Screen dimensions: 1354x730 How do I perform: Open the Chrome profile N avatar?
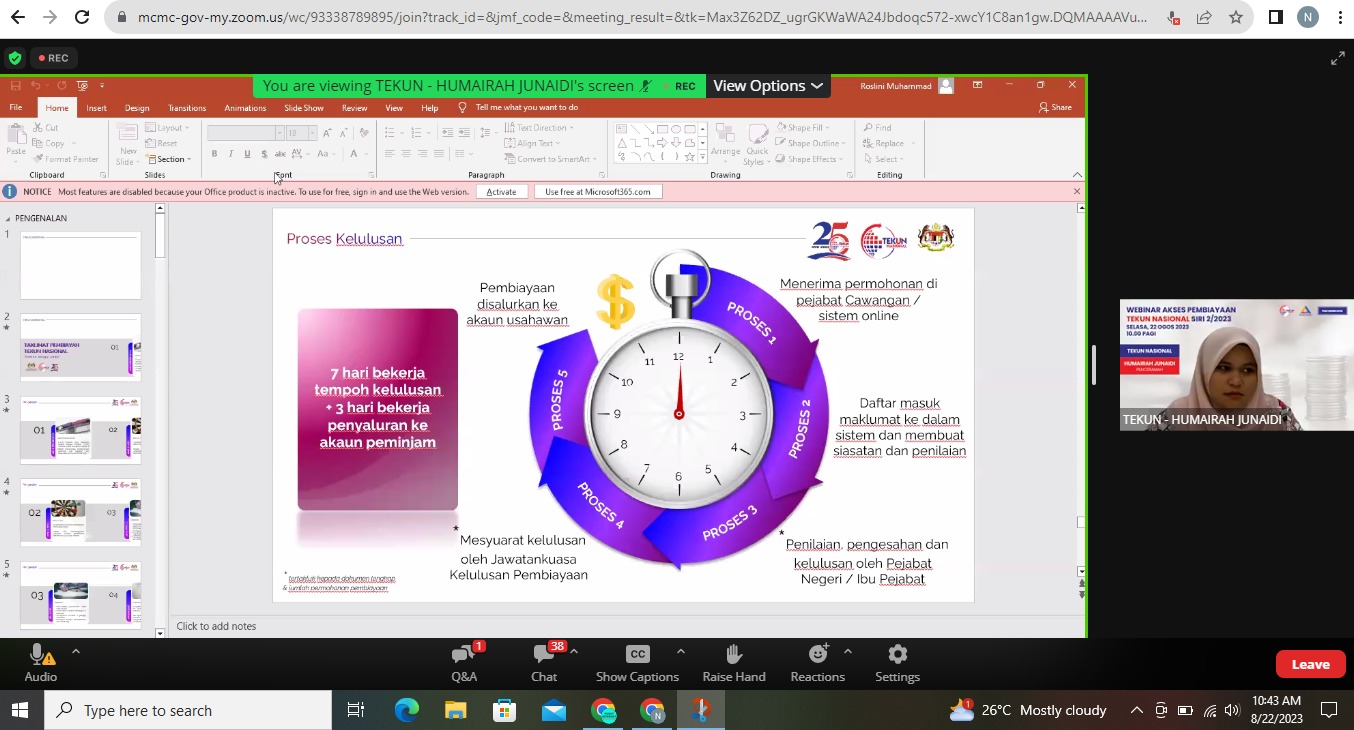[x=1307, y=17]
